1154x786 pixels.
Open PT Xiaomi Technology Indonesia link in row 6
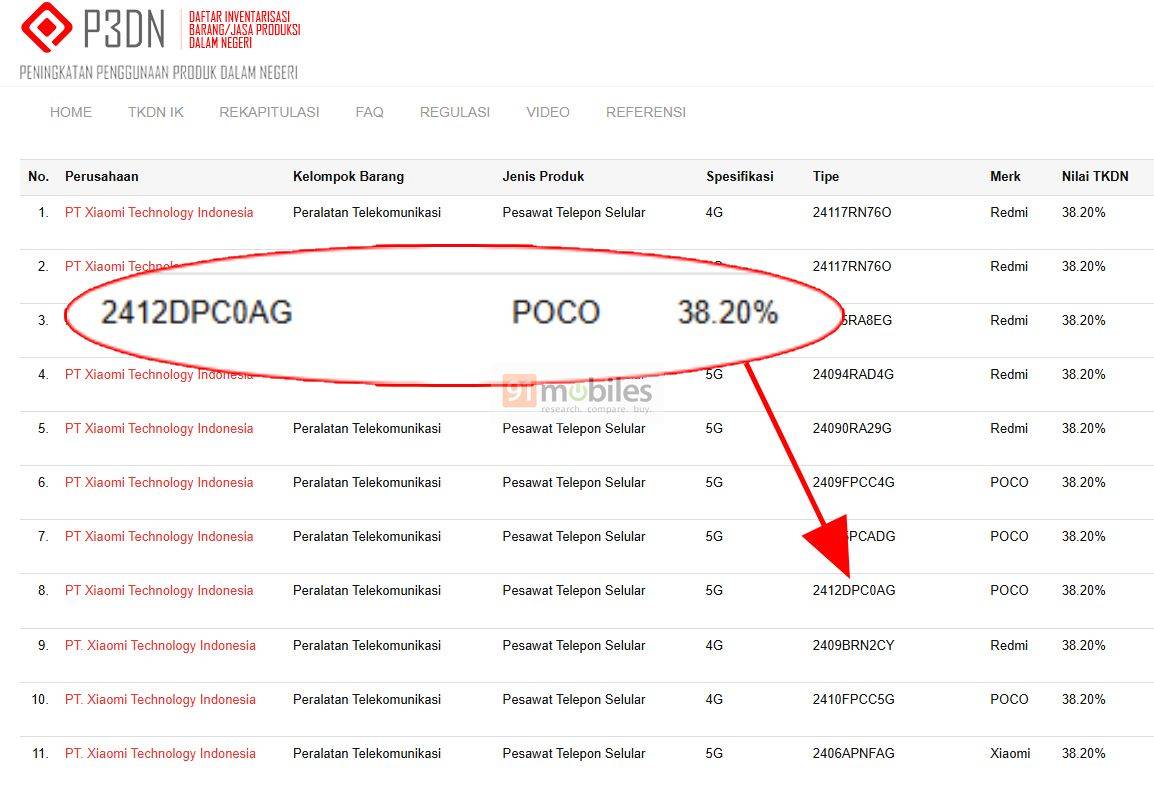click(159, 482)
